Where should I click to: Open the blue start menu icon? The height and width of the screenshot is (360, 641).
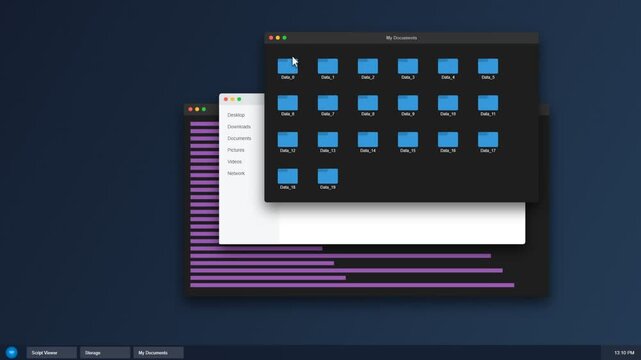11,352
